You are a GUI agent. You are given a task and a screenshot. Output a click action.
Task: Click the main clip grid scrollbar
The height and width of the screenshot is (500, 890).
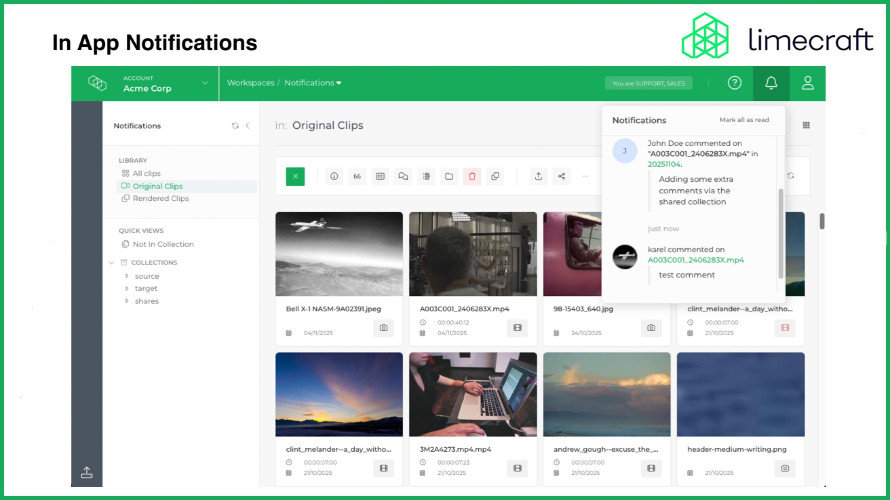(x=822, y=221)
